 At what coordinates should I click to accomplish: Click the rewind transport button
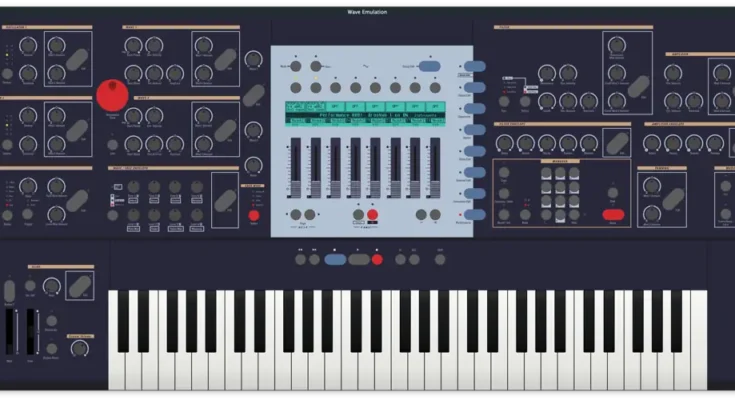click(x=300, y=260)
